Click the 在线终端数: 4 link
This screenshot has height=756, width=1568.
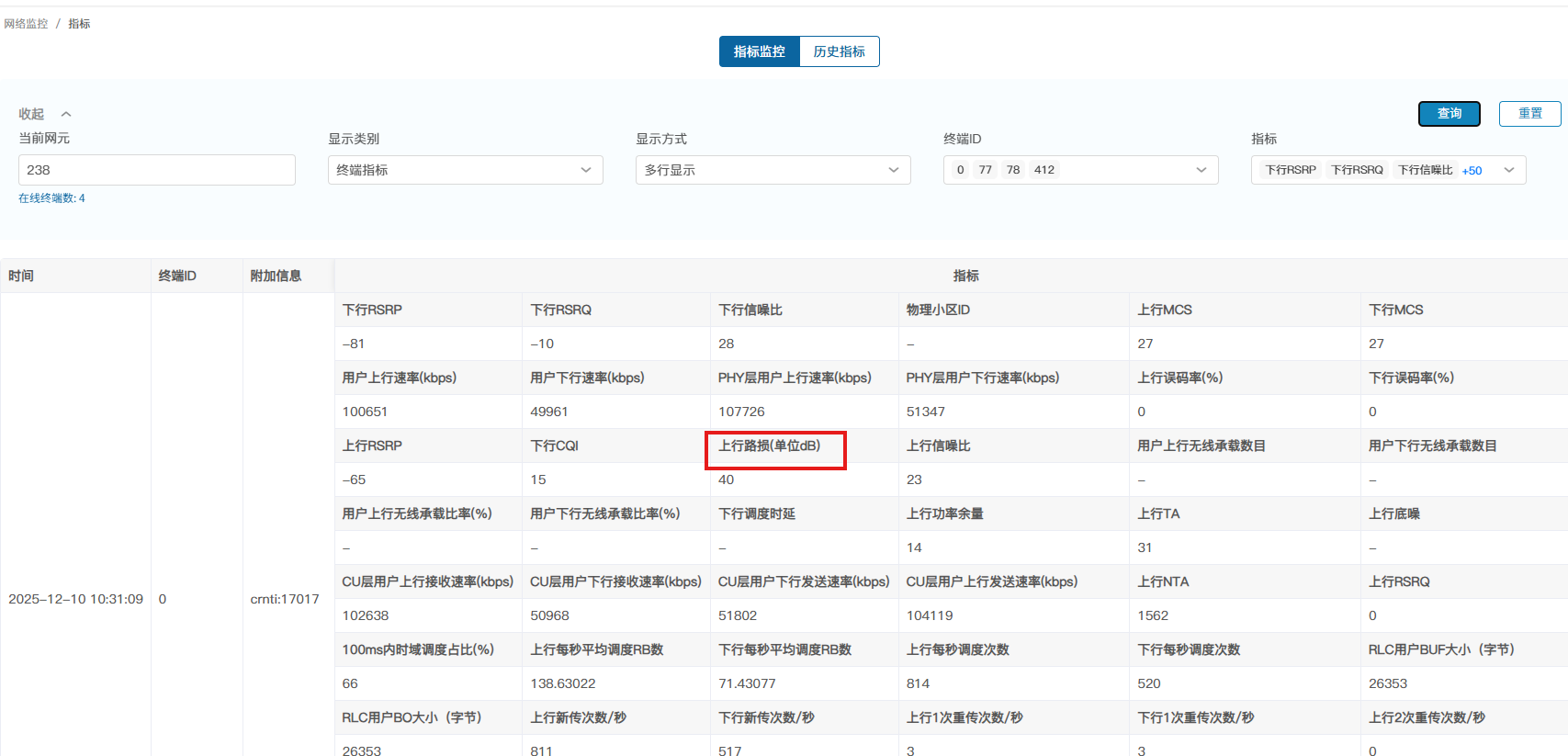51,198
